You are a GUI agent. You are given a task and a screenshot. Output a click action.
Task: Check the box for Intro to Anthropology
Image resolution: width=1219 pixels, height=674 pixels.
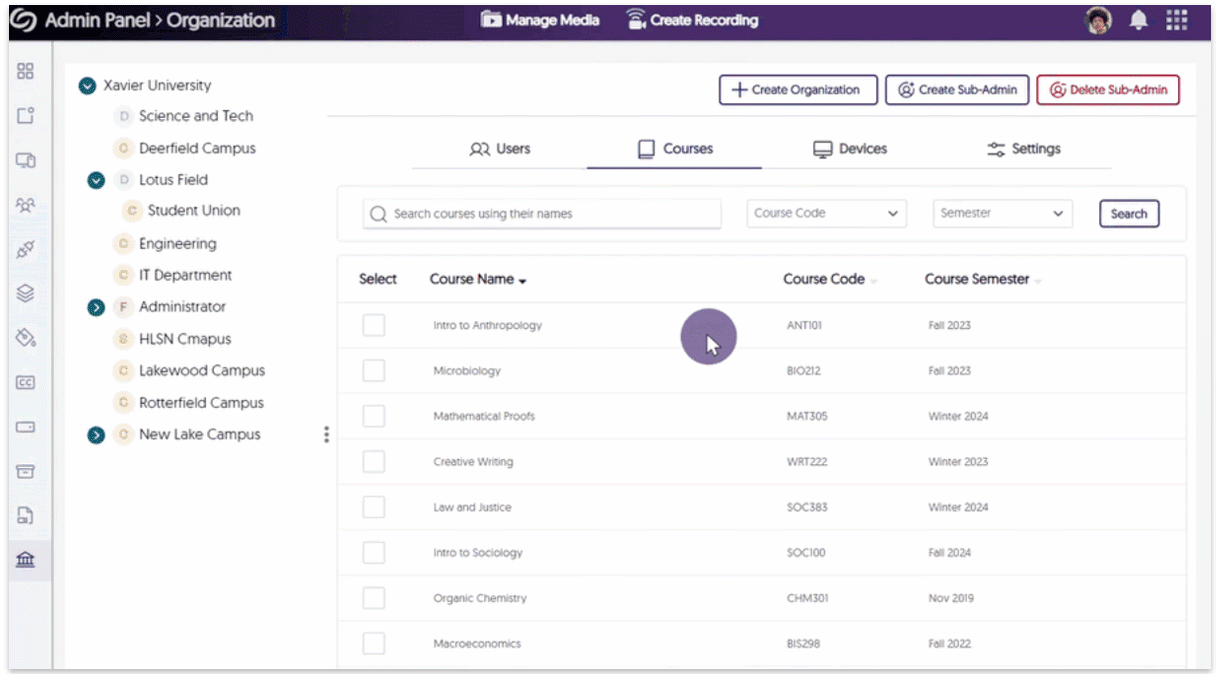coord(374,325)
